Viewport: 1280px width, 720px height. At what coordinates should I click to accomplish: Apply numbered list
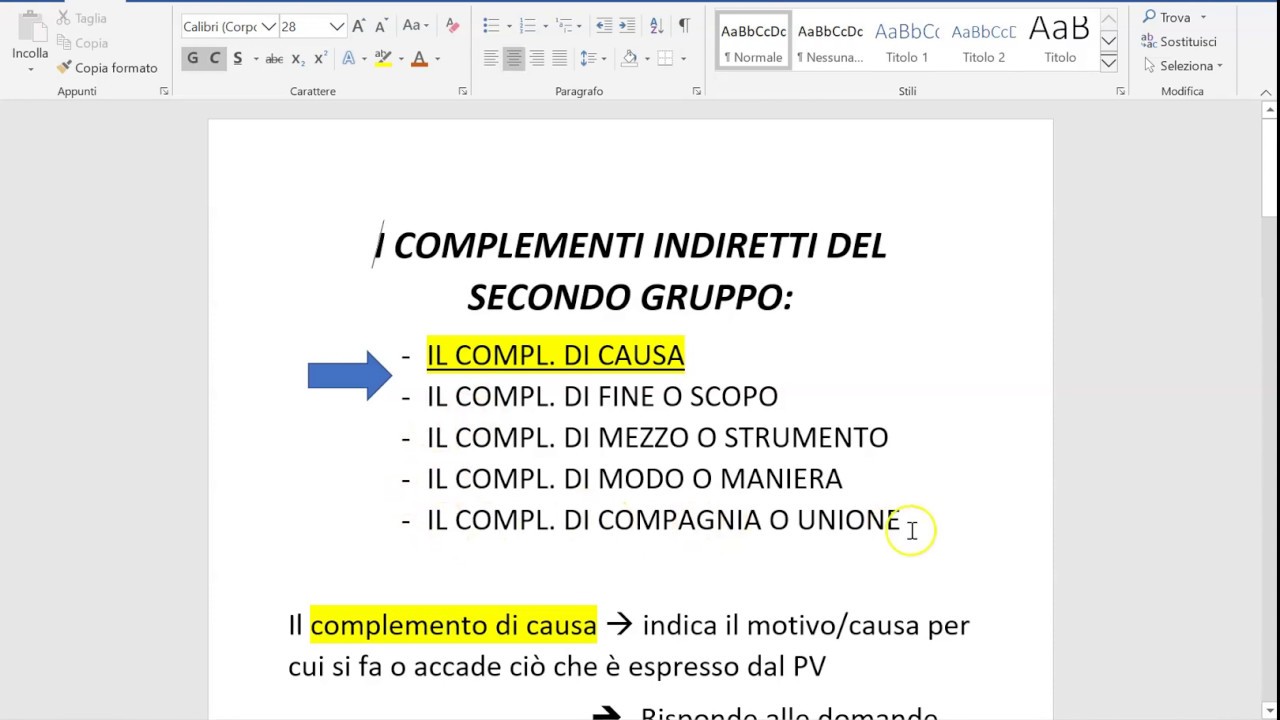click(528, 26)
